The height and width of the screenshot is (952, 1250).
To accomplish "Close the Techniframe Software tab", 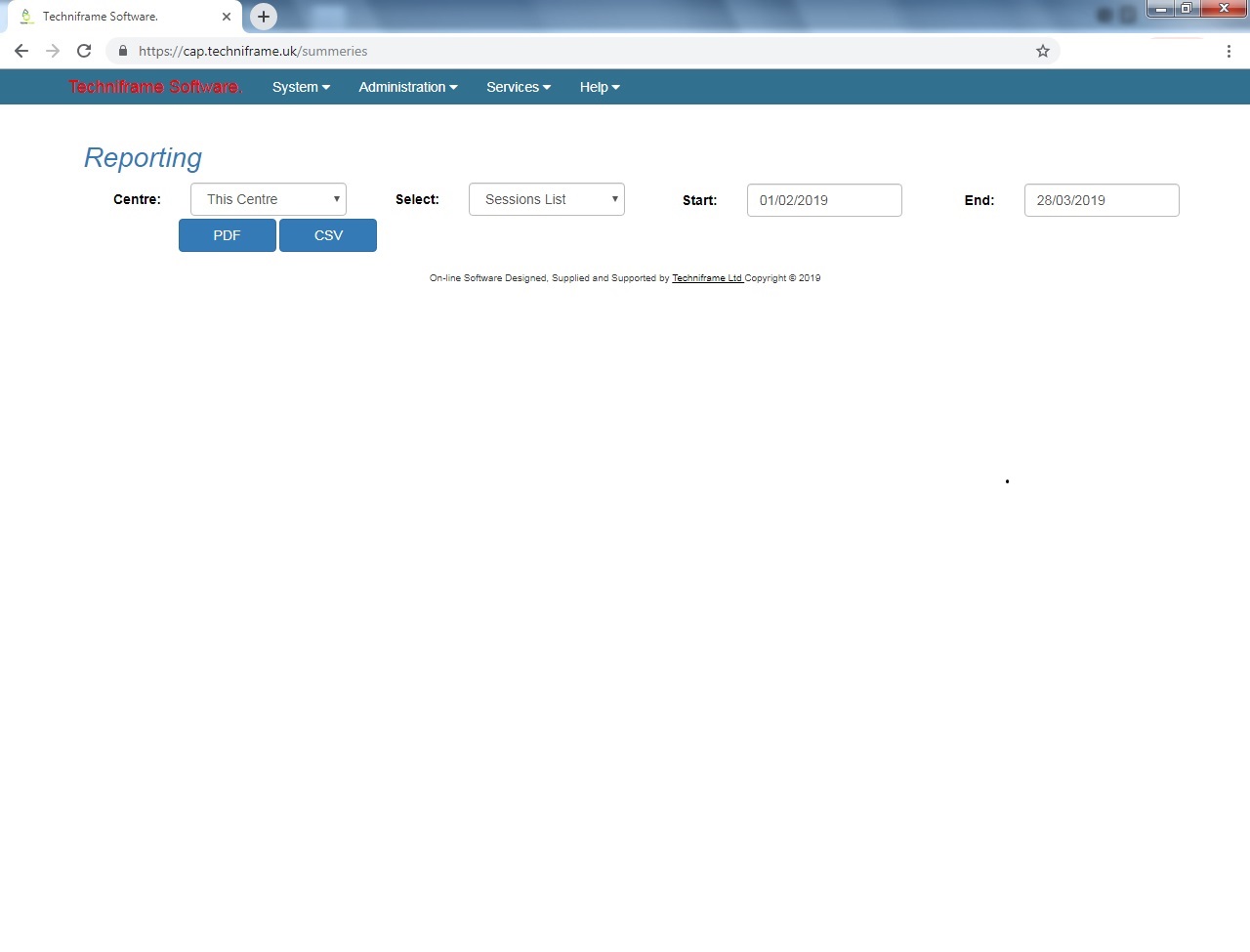I will pyautogui.click(x=227, y=17).
